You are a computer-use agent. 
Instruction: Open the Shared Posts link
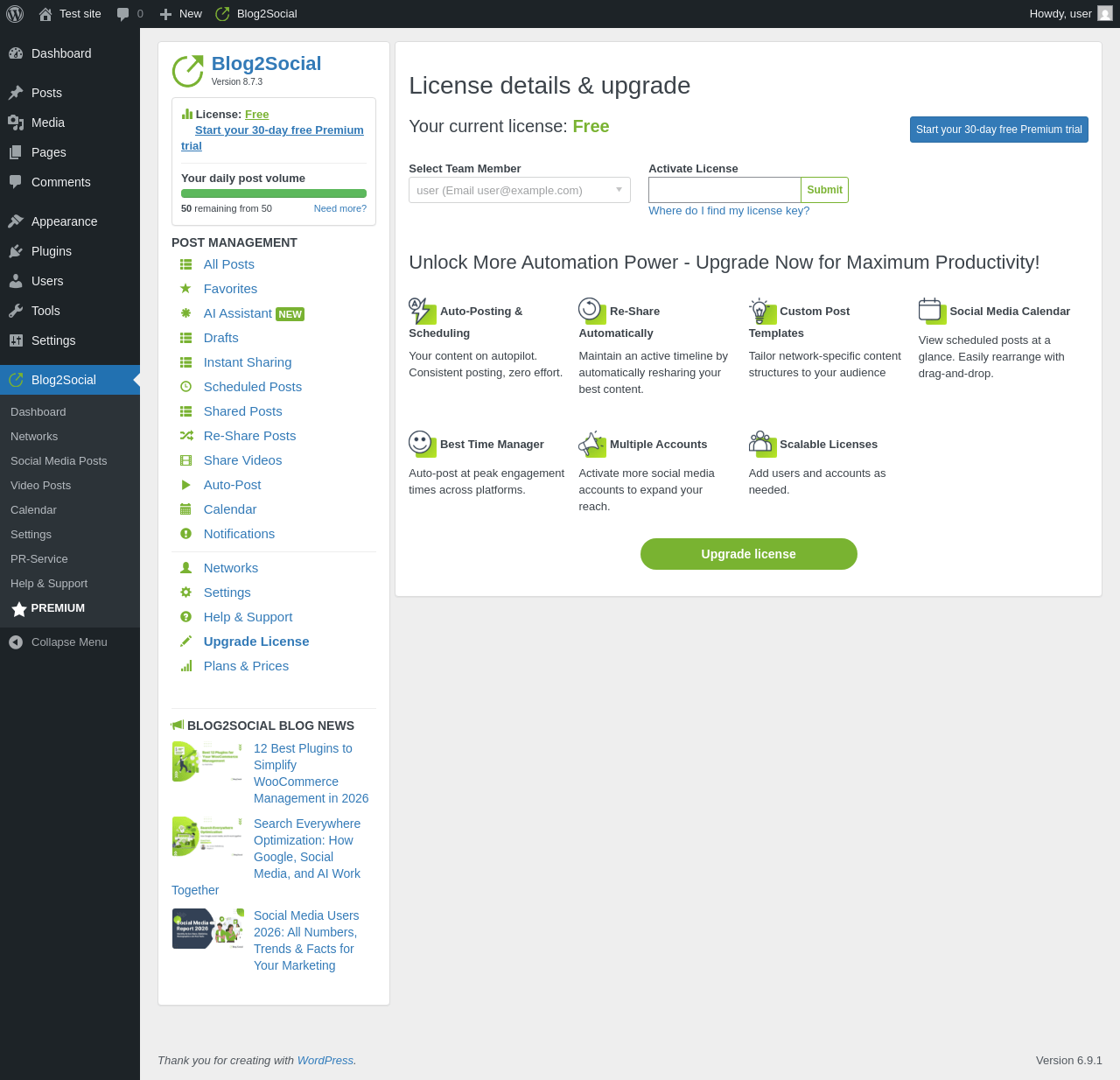click(x=243, y=411)
